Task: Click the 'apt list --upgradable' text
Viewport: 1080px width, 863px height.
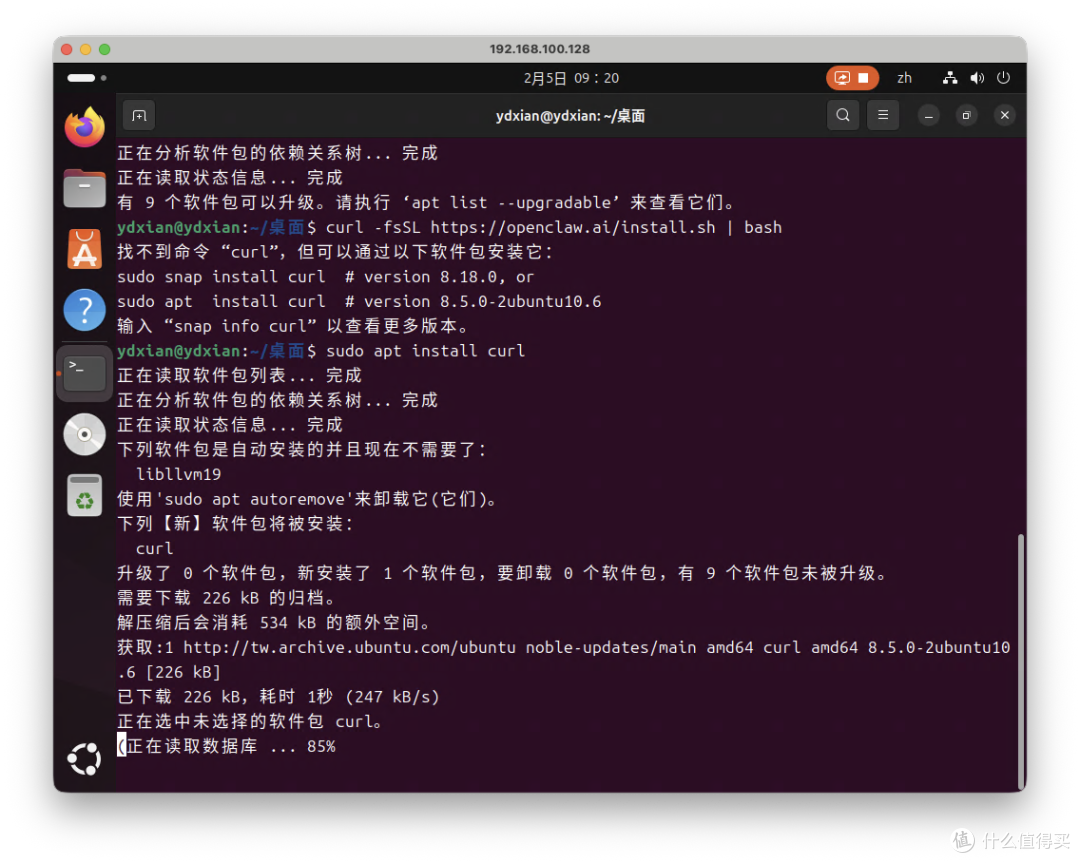Action: click(510, 202)
